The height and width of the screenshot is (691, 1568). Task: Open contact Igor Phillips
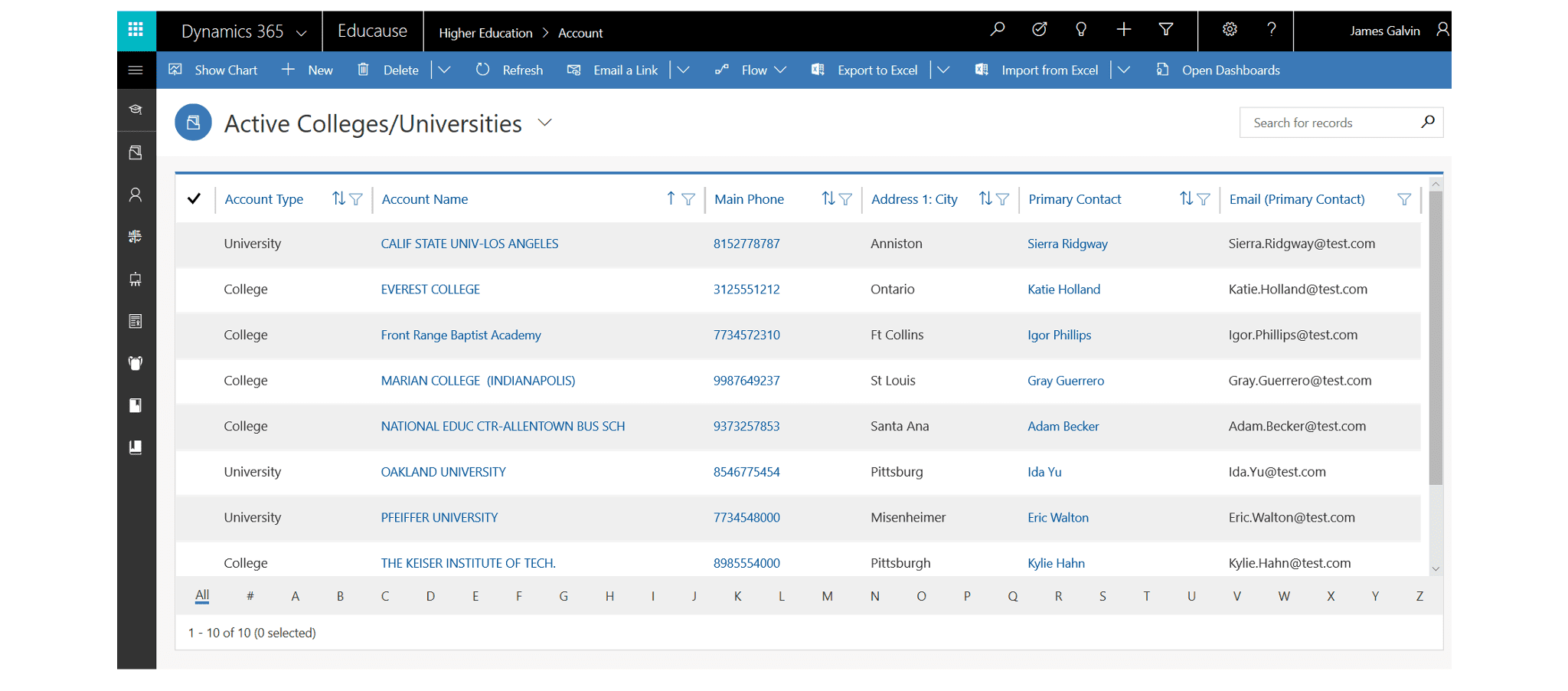(x=1060, y=335)
